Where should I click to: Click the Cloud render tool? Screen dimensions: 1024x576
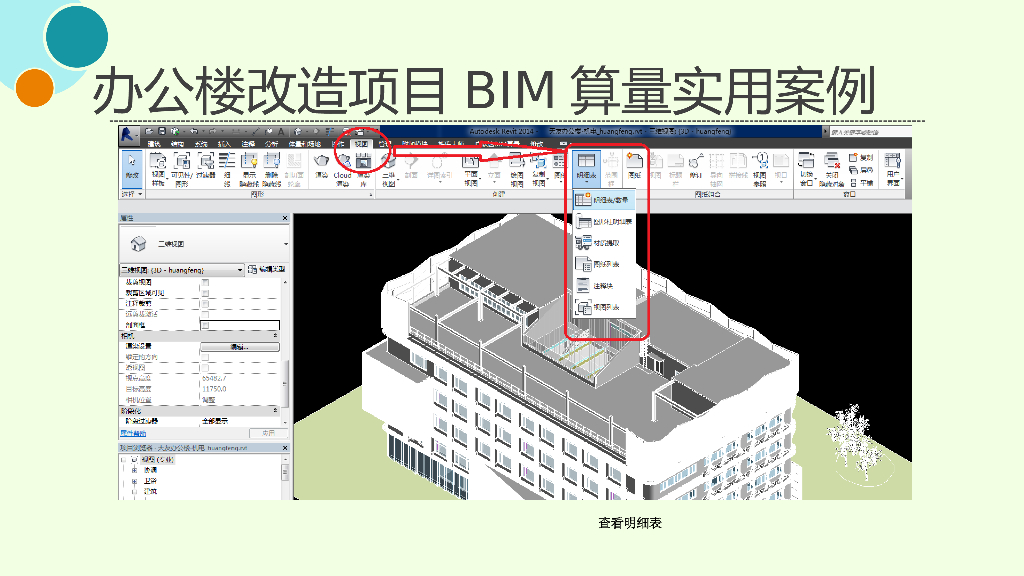pos(343,168)
